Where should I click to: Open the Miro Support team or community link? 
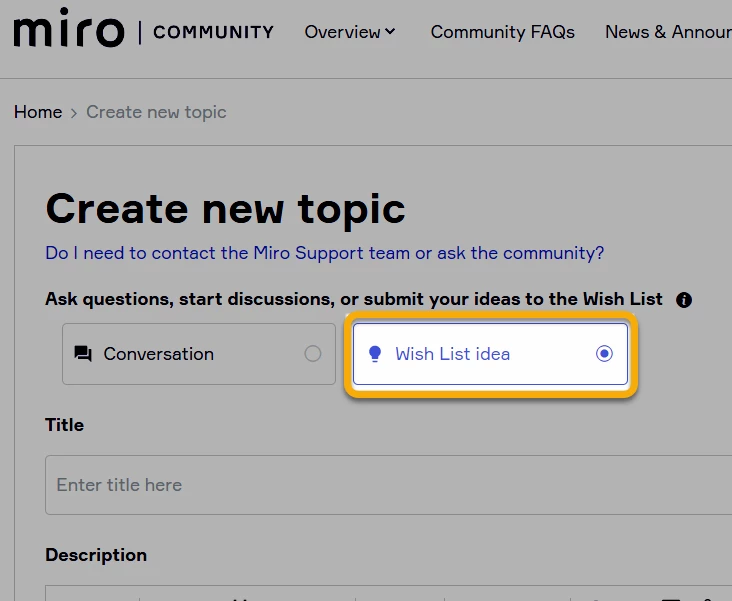324,253
